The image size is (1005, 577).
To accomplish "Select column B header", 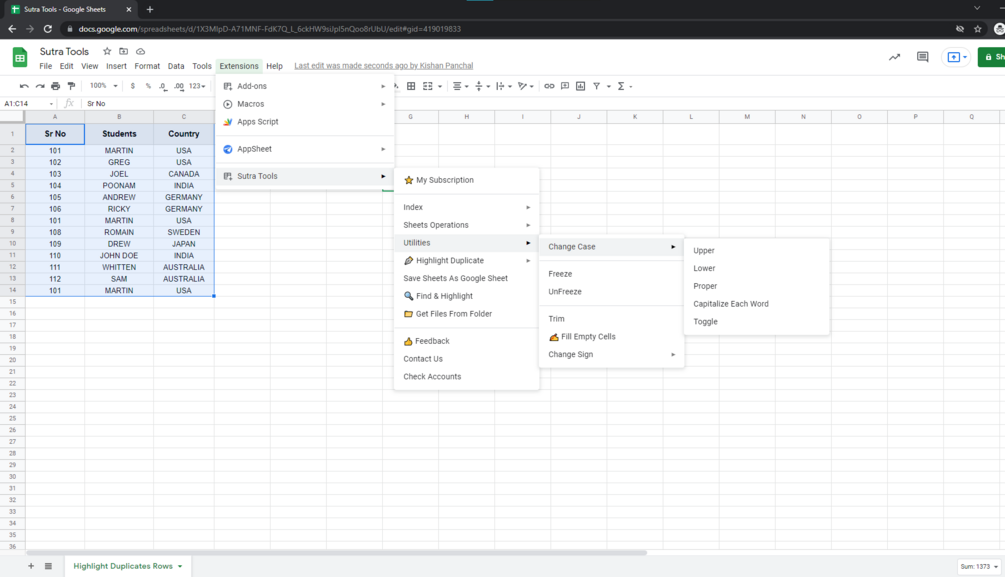I will point(119,117).
